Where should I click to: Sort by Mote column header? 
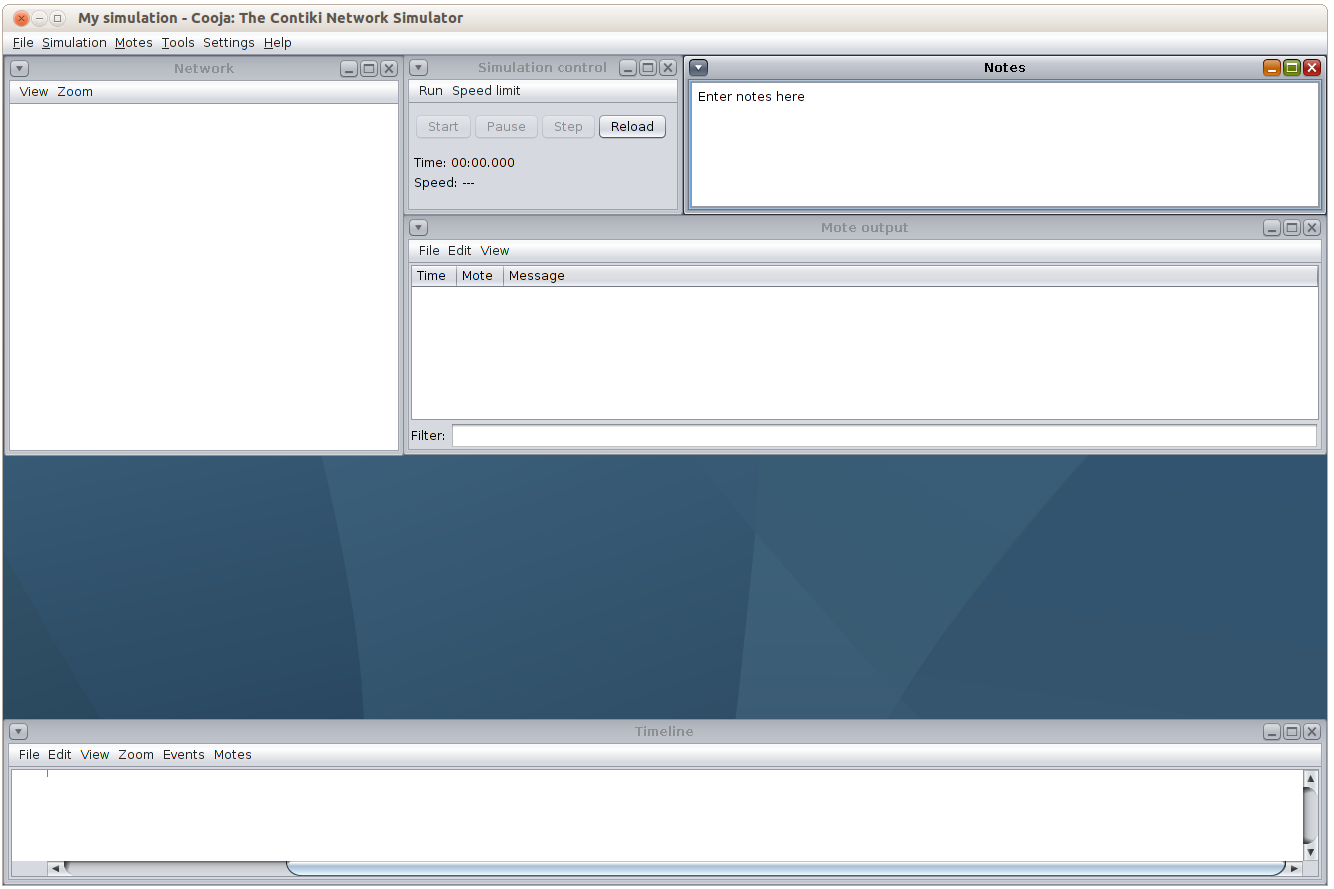[480, 276]
